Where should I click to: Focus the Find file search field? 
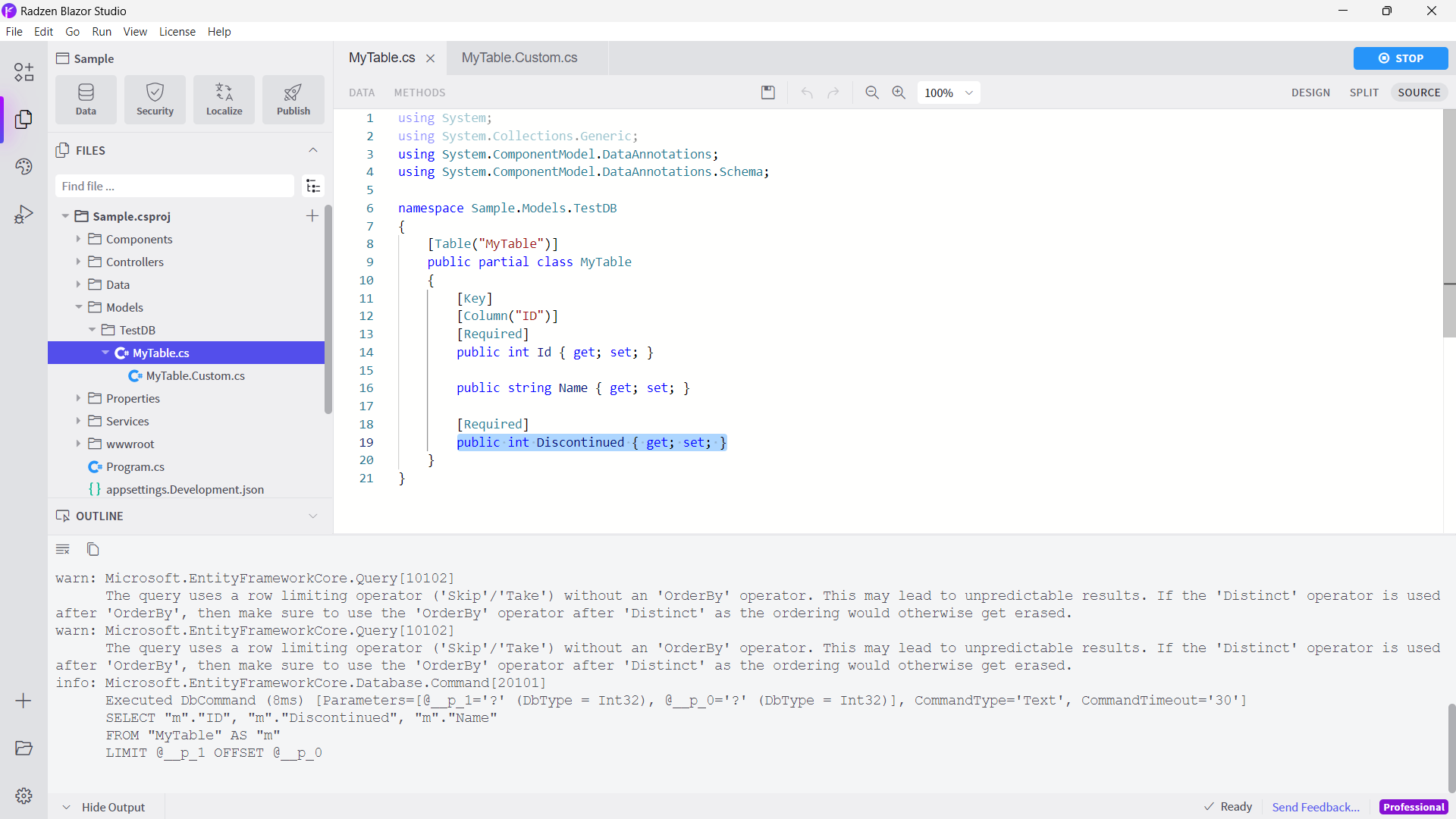point(174,186)
